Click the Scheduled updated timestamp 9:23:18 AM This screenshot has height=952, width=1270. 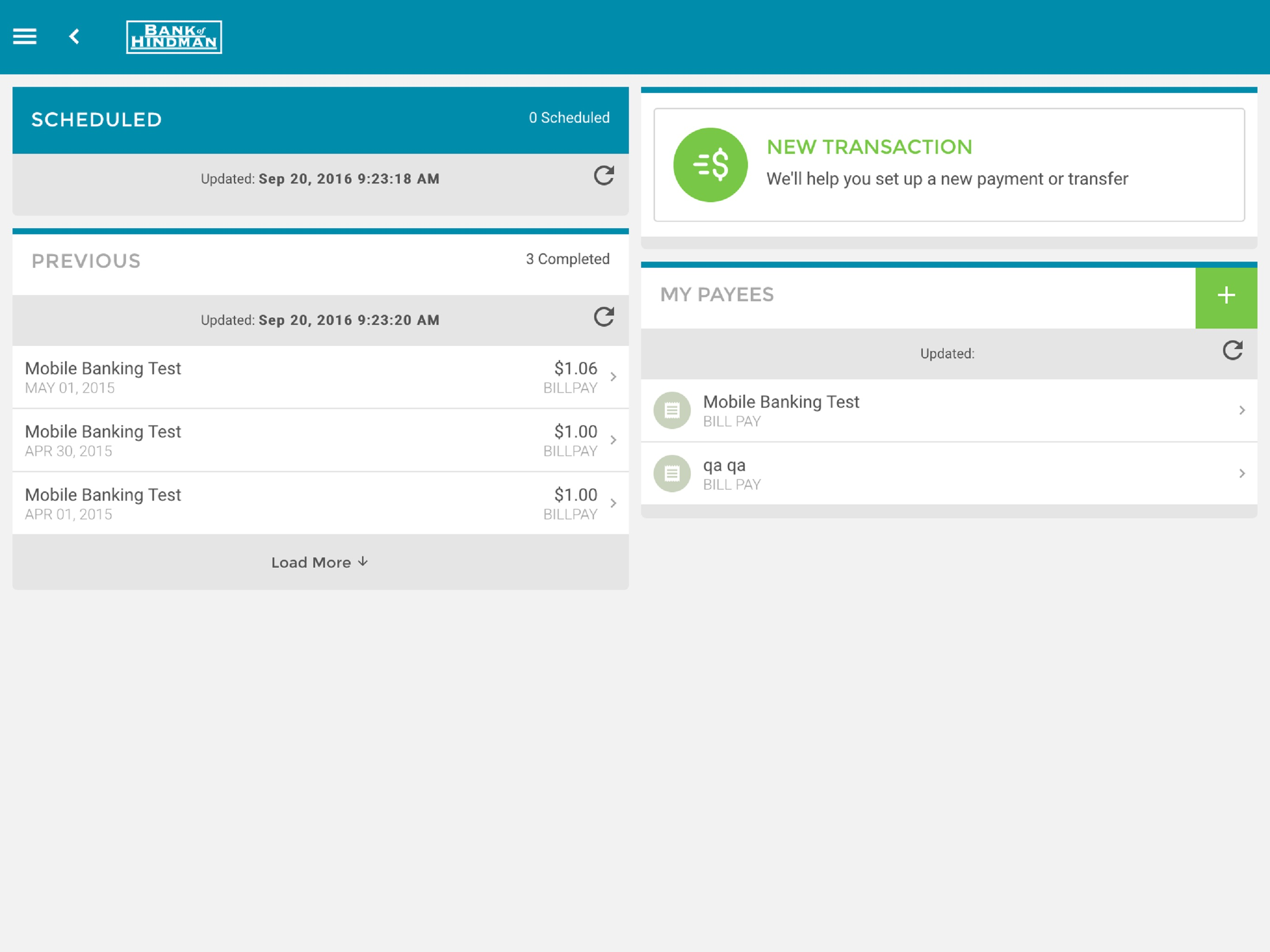349,179
